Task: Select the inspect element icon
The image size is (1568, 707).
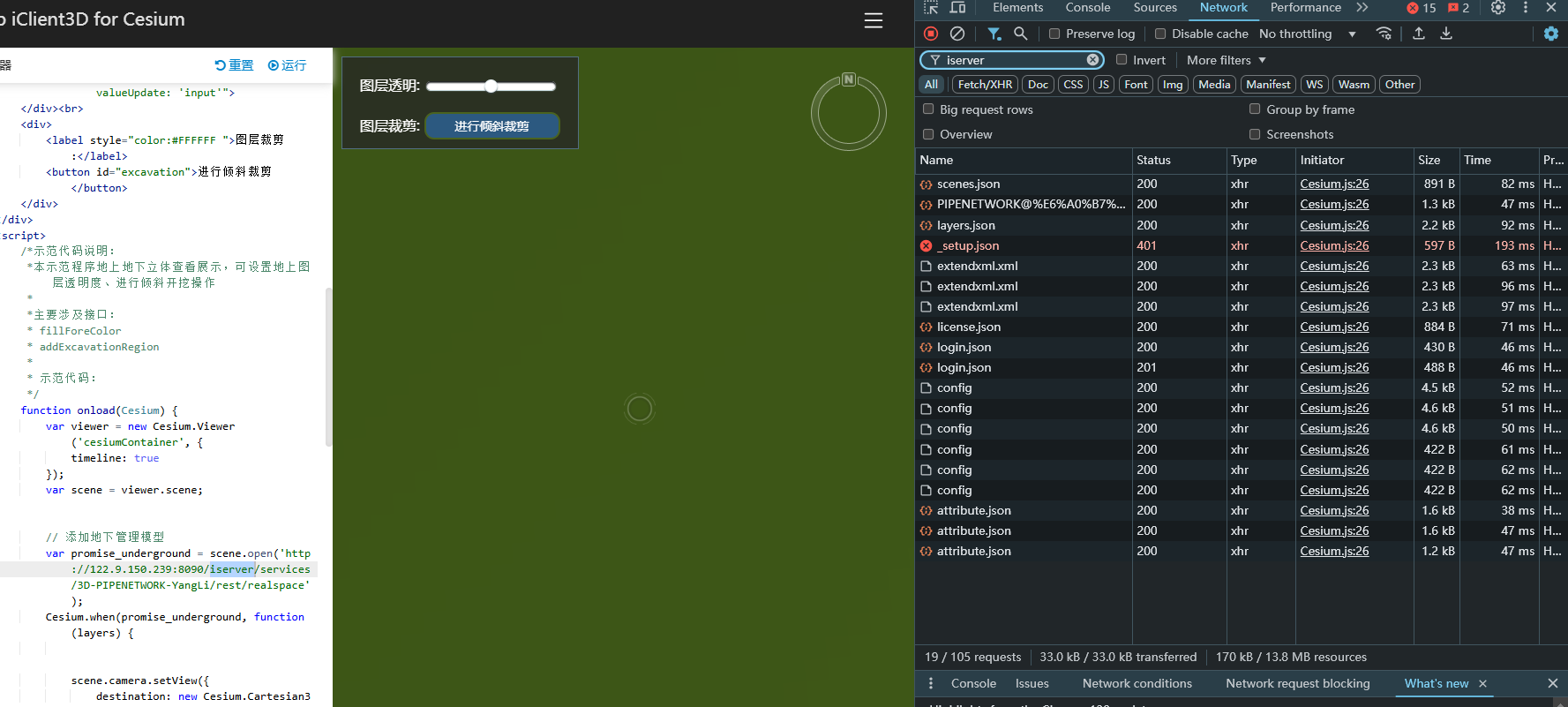Action: point(931,7)
